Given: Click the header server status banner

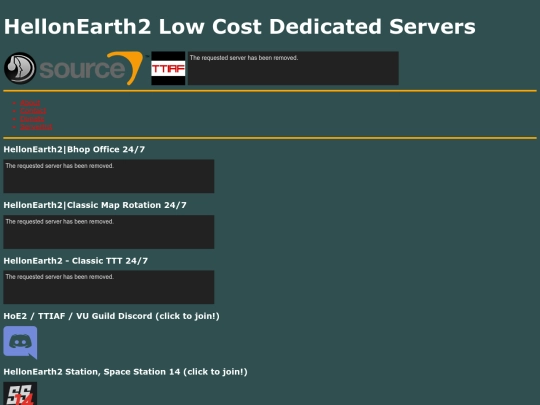Looking at the screenshot, I should pyautogui.click(x=293, y=68).
